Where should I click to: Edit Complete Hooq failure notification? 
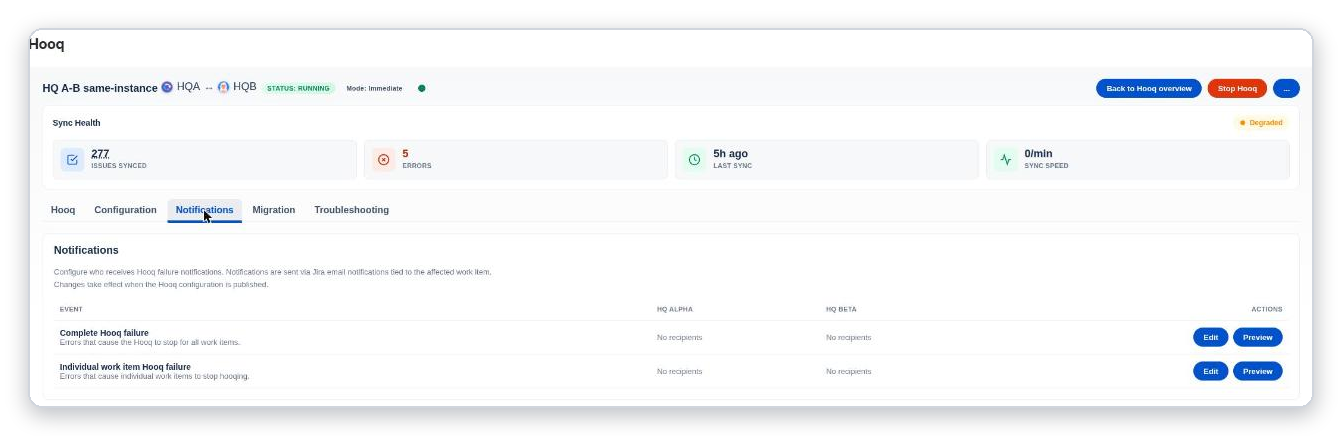tap(1210, 337)
